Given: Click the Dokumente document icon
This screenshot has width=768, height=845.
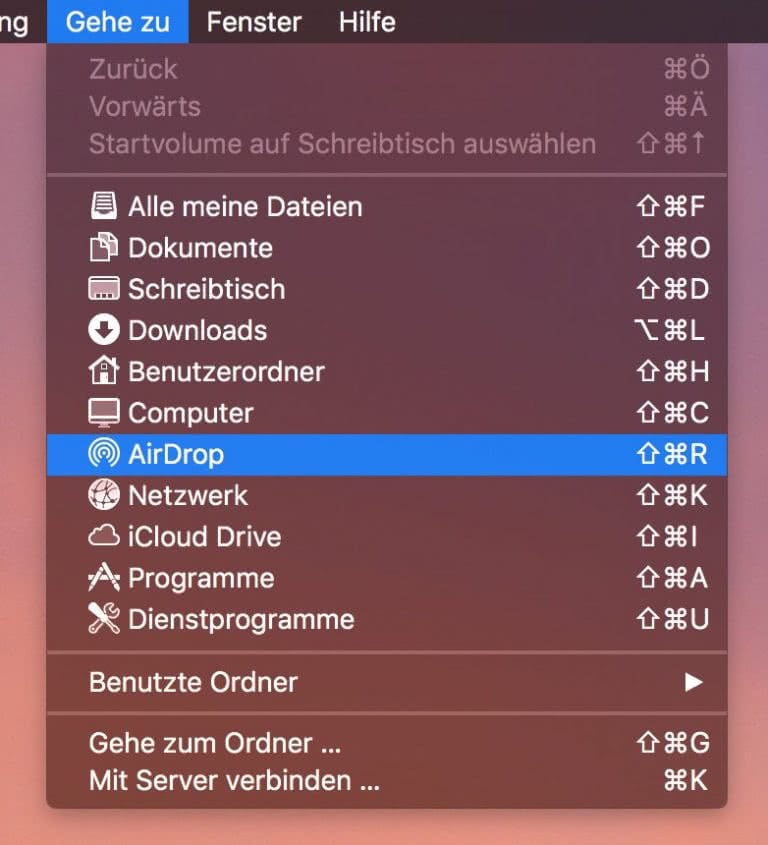Looking at the screenshot, I should pyautogui.click(x=103, y=247).
